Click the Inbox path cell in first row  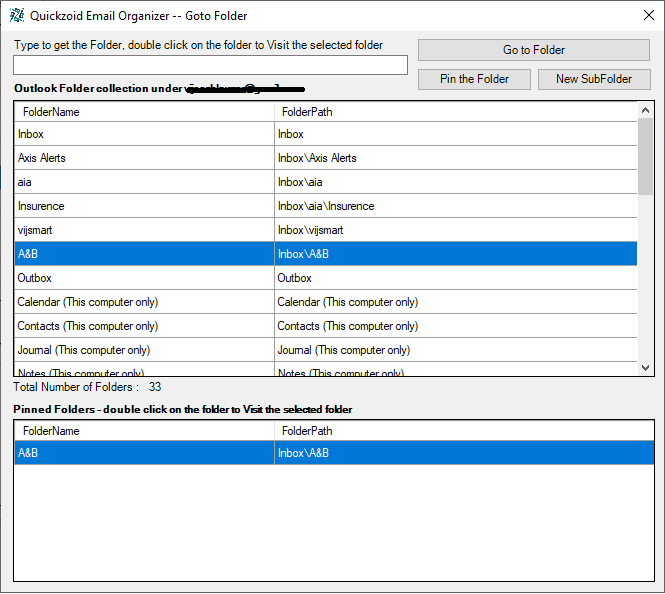[456, 134]
